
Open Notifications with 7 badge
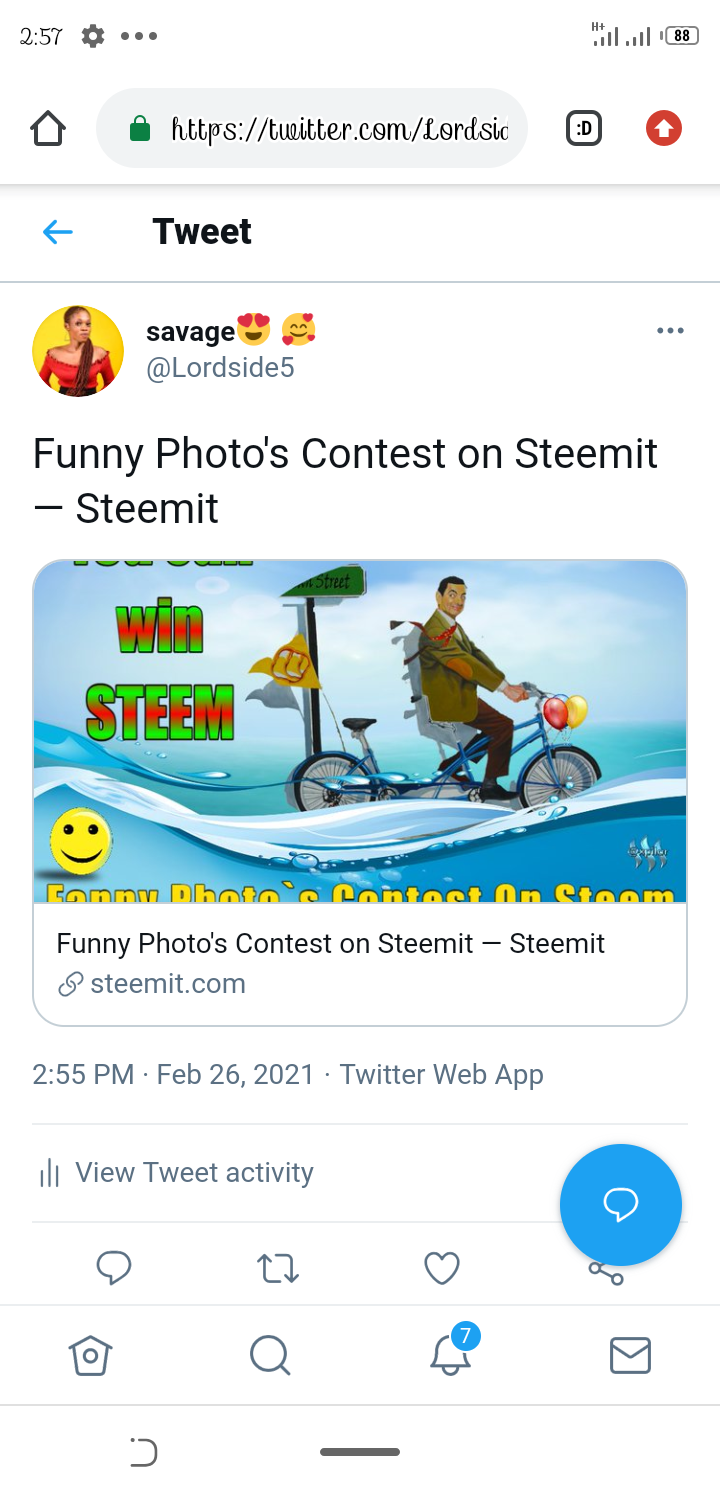click(450, 1356)
